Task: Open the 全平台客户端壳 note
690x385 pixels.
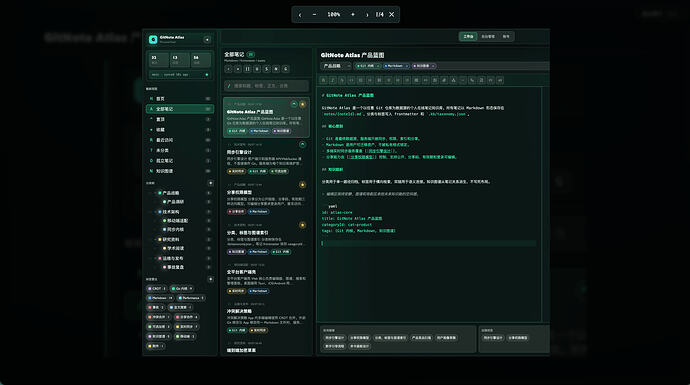Action: coord(266,278)
